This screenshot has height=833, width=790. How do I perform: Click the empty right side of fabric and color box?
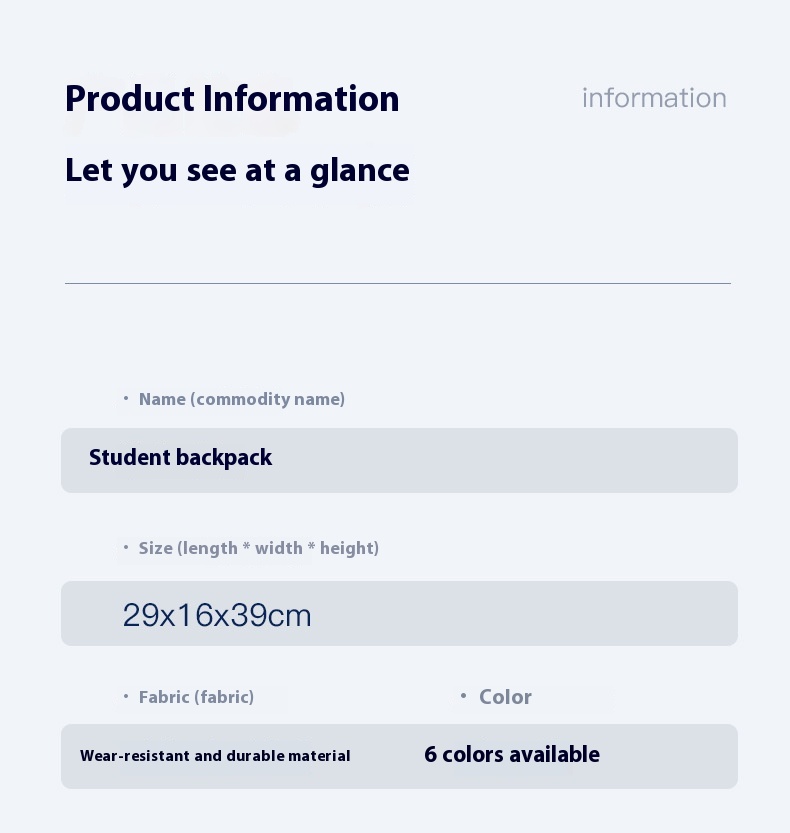click(669, 756)
